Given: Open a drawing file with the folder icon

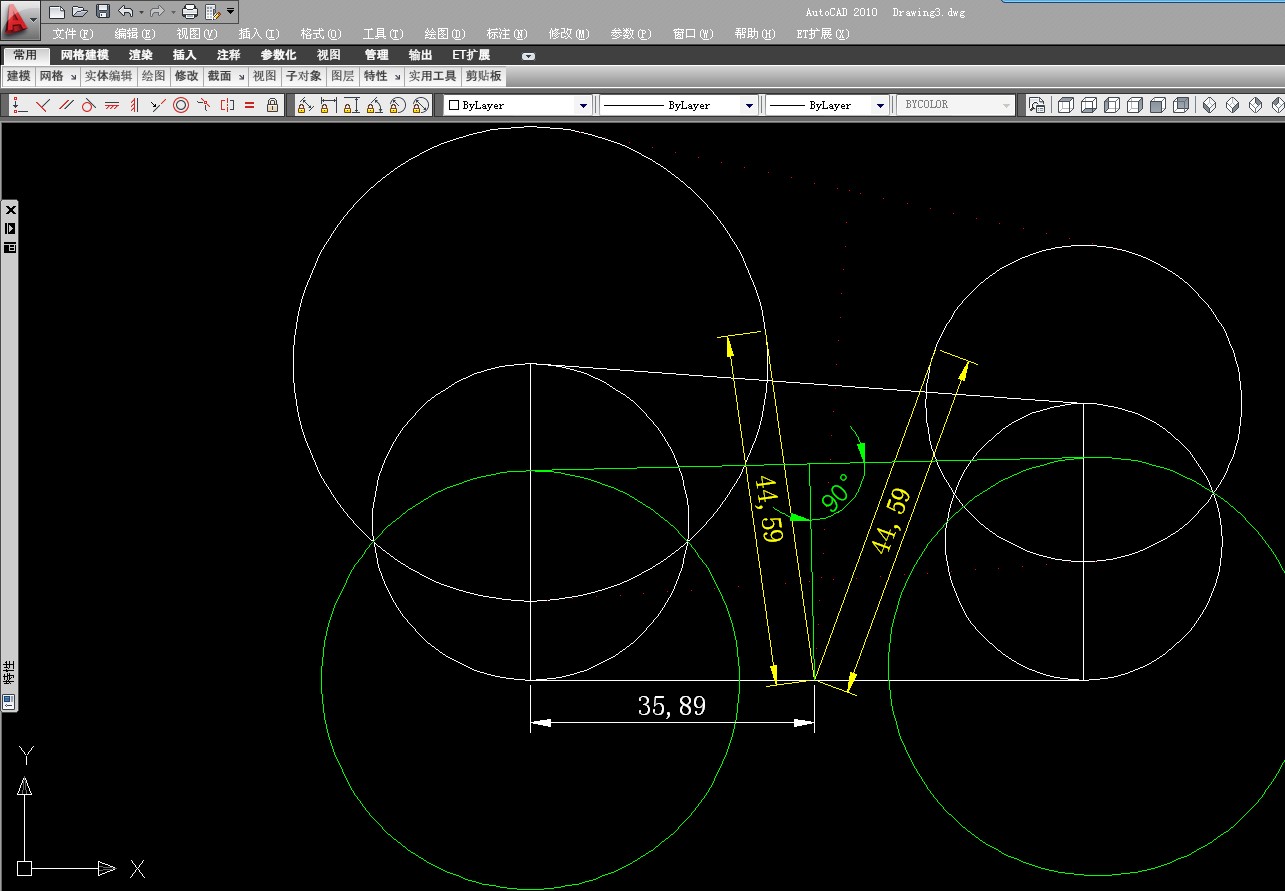Looking at the screenshot, I should [80, 12].
